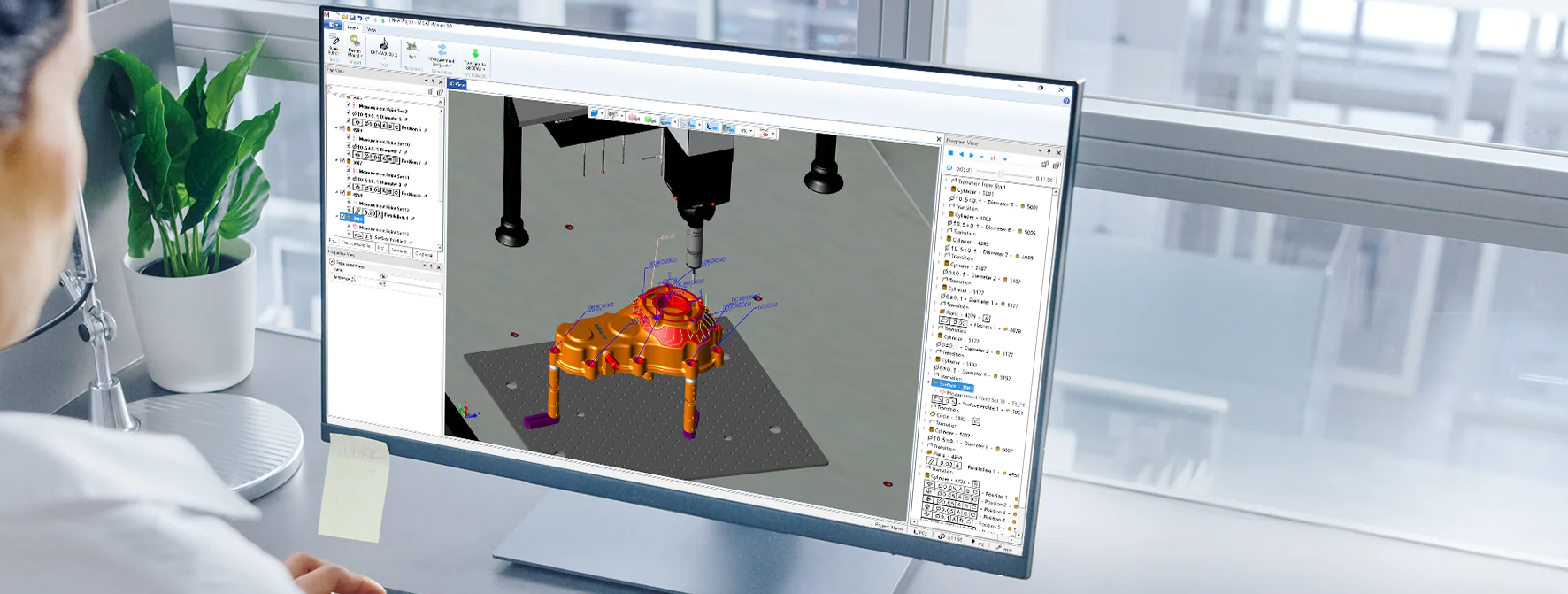Click the blue cube view icon
The image size is (1568, 594).
[x=595, y=113]
